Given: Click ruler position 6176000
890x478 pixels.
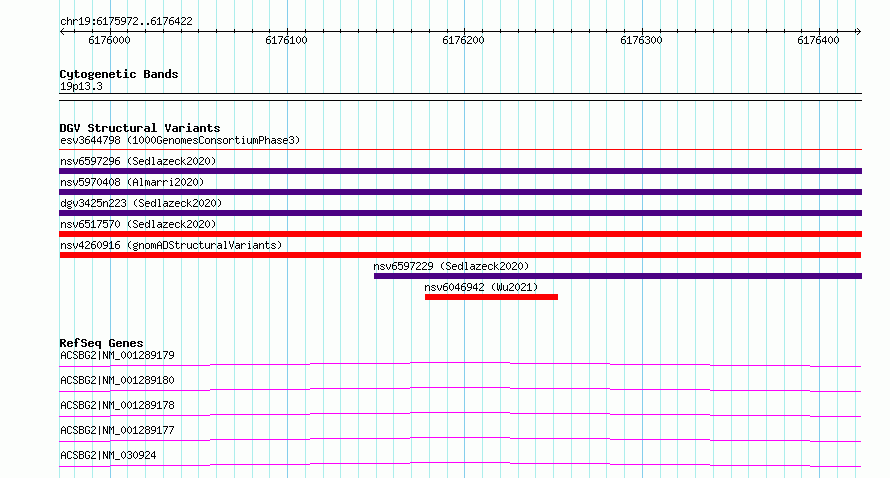Looking at the screenshot, I should tap(109, 40).
